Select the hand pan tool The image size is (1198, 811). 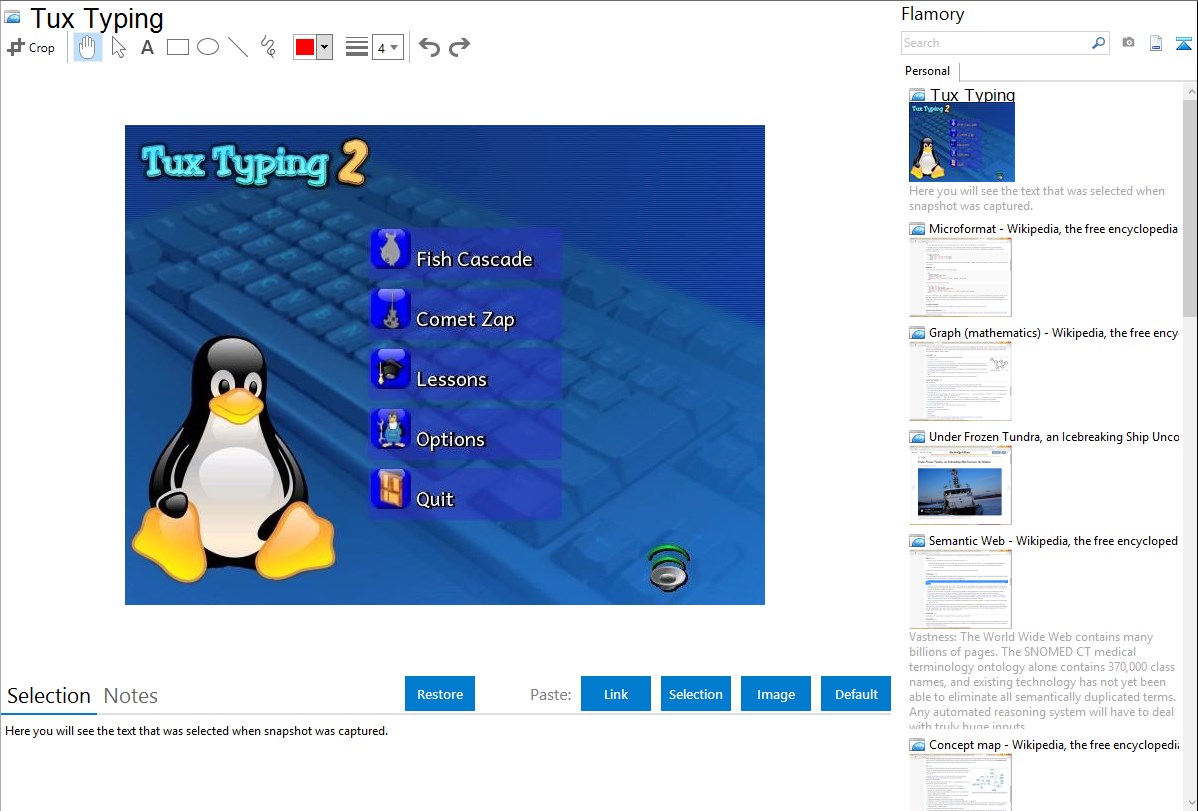87,47
